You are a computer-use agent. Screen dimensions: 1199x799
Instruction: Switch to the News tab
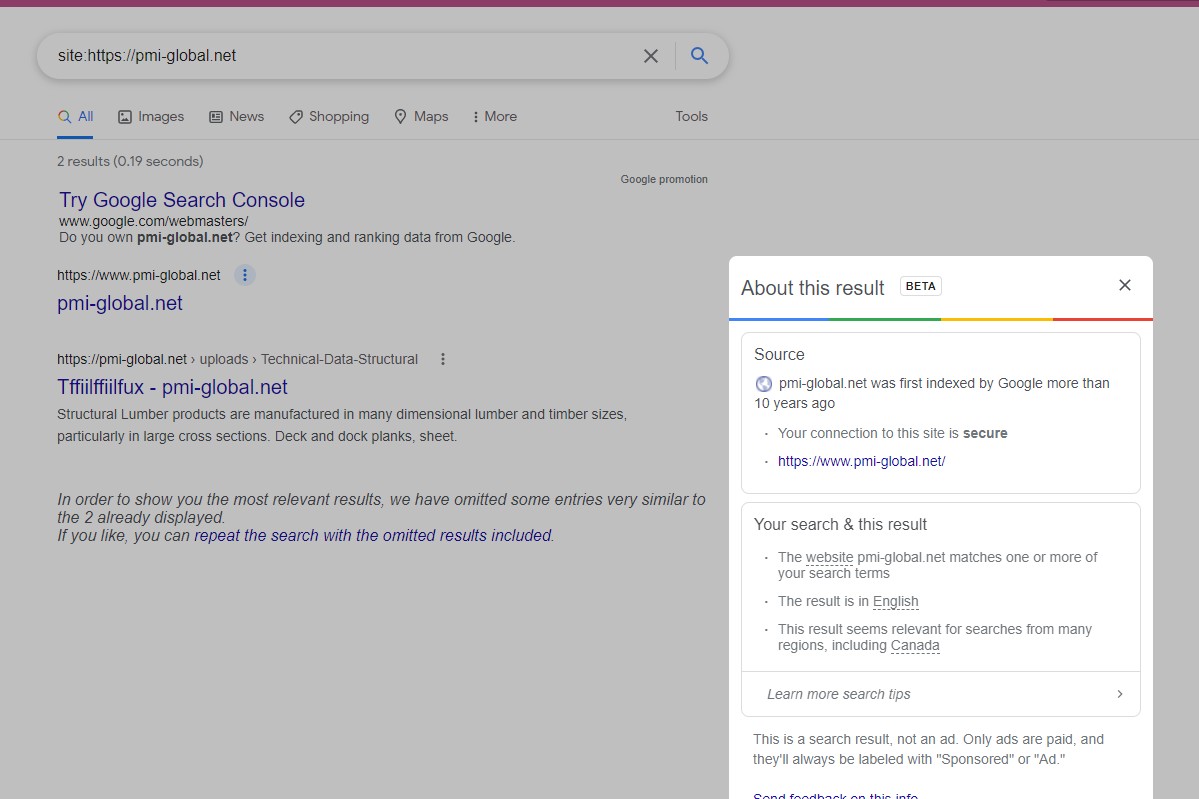click(x=236, y=116)
